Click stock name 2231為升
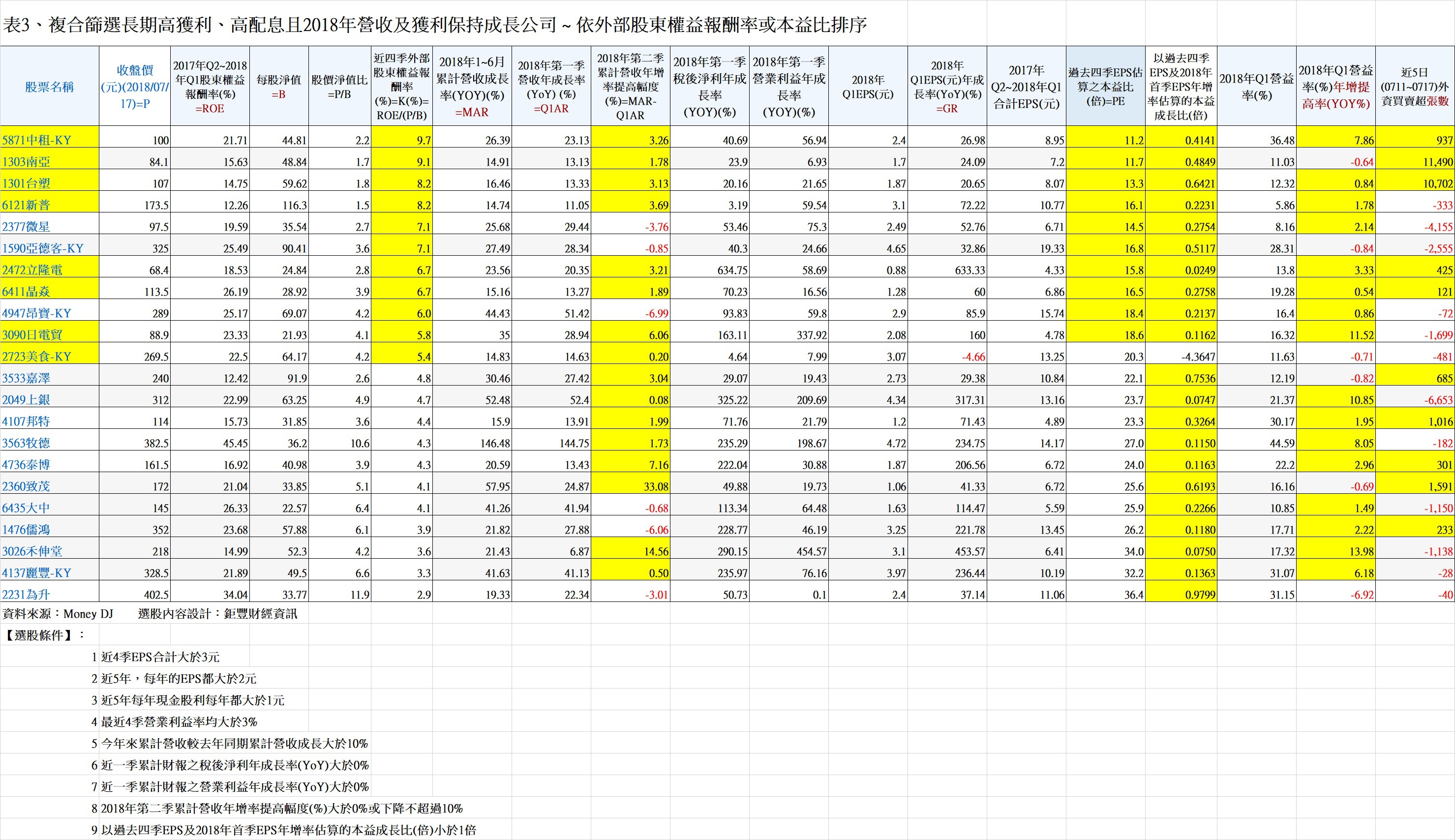The height and width of the screenshot is (840, 1455). pyautogui.click(x=26, y=595)
